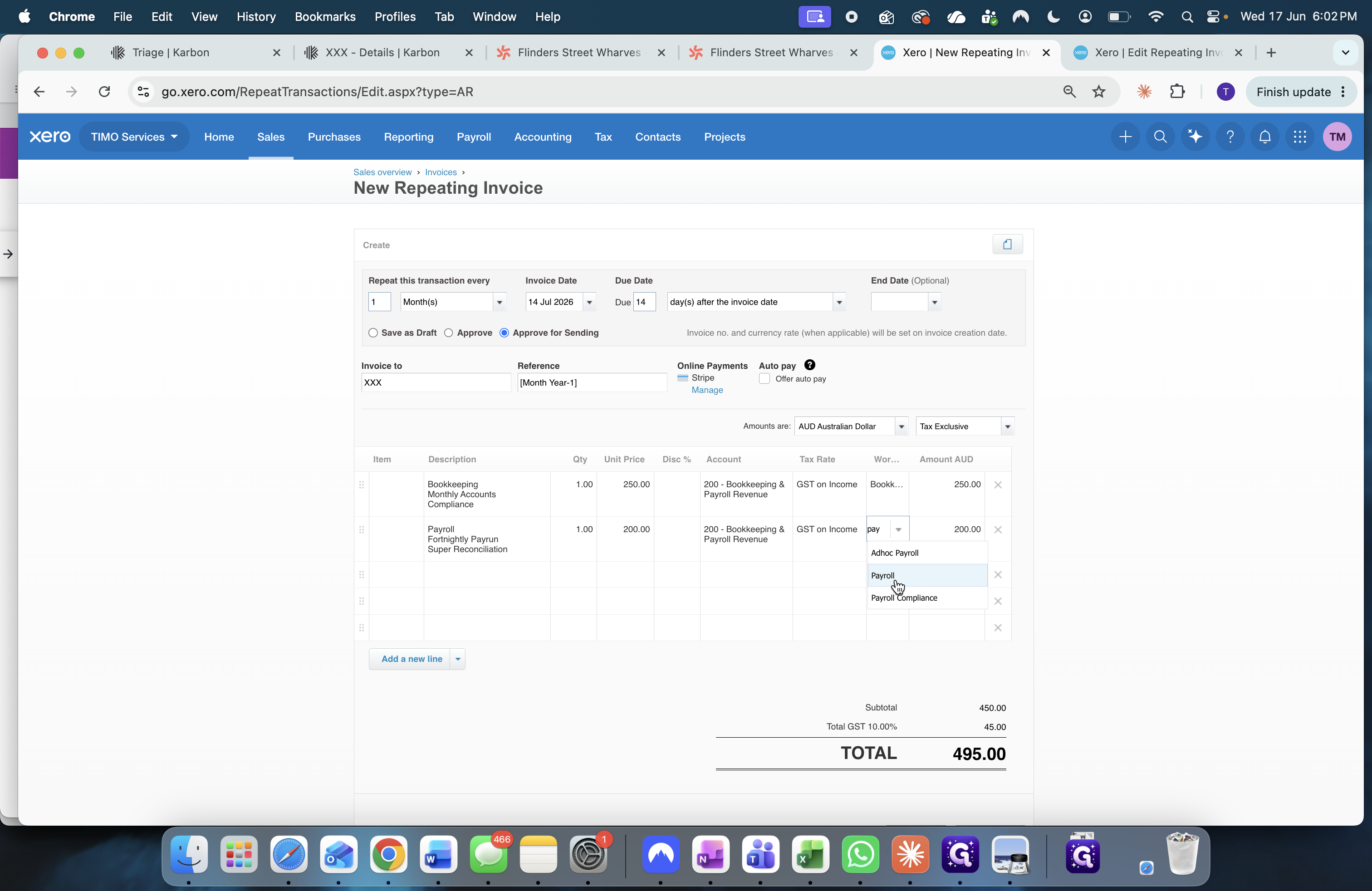The image size is (1372, 891).
Task: Open WhatsApp from the Dock
Action: pos(861,854)
